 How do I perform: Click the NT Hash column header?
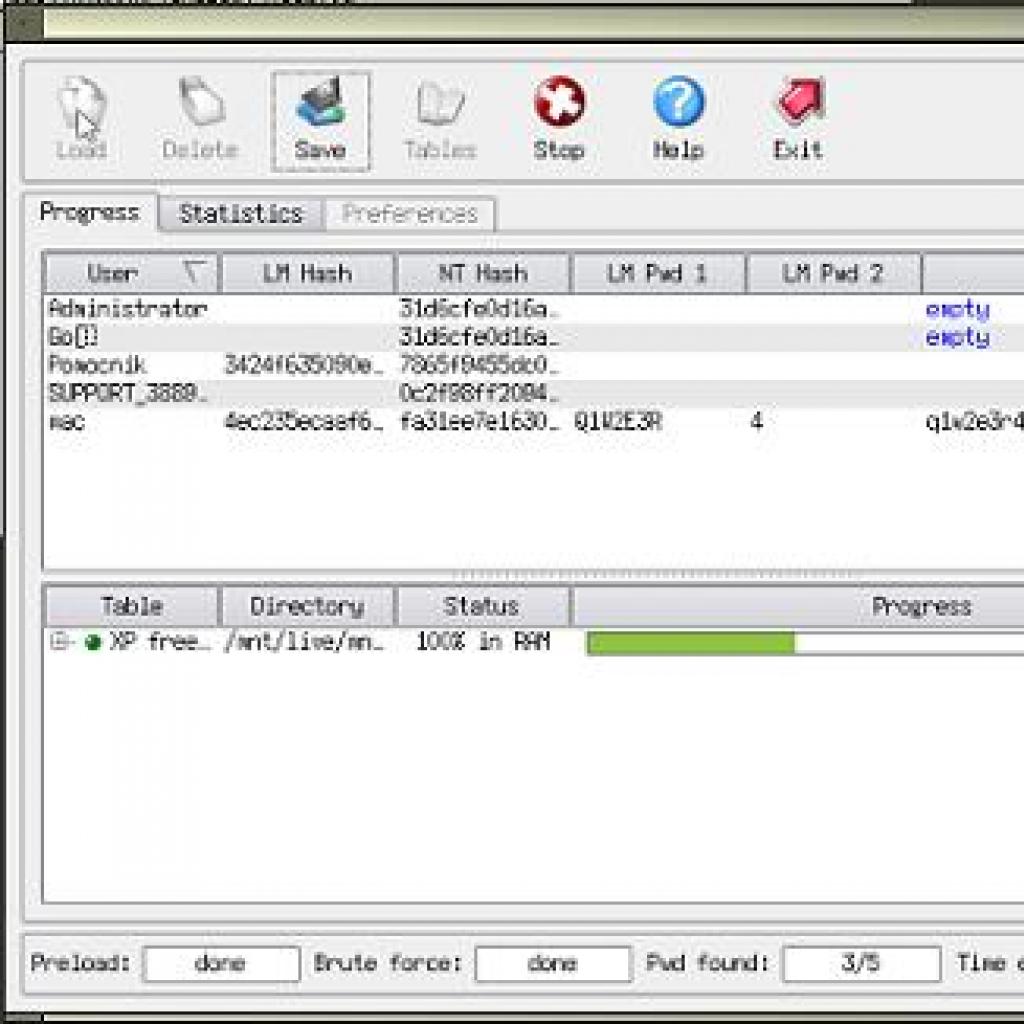(483, 273)
